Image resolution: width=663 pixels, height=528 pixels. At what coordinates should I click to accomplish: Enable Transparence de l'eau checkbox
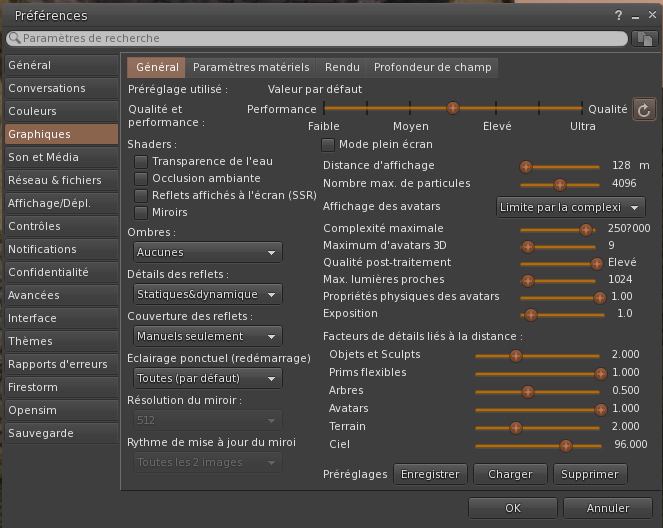coord(142,162)
